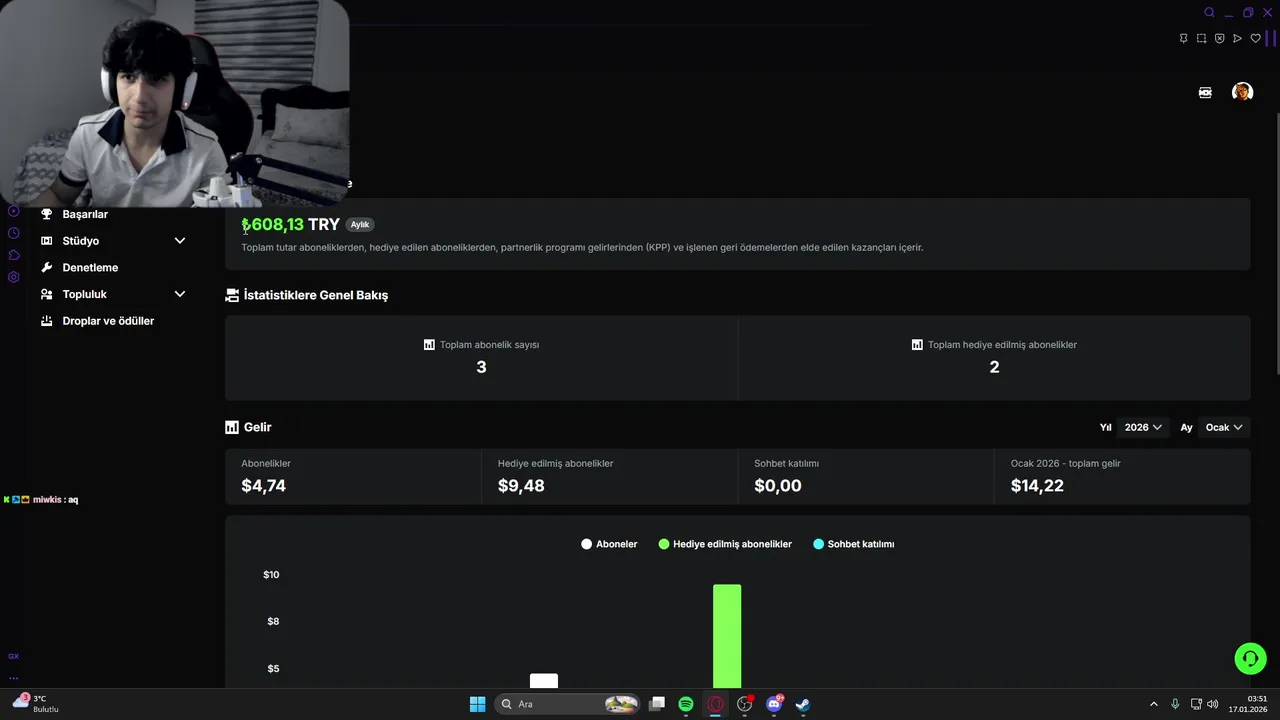The width and height of the screenshot is (1280, 720).
Task: Open the clock and date panel
Action: click(x=1249, y=704)
